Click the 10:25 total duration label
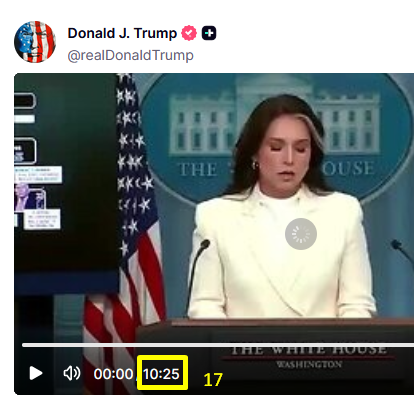The image size is (414, 400). point(161,374)
